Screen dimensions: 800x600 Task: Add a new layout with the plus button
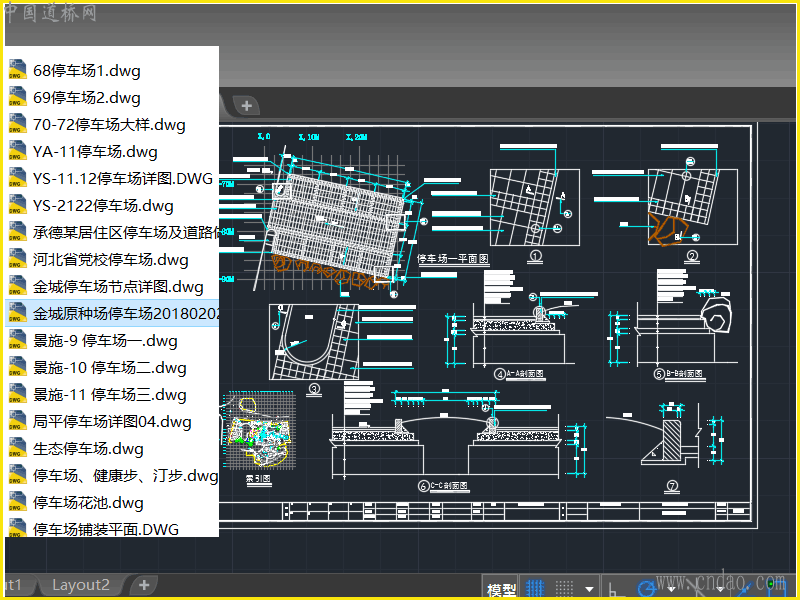click(144, 585)
